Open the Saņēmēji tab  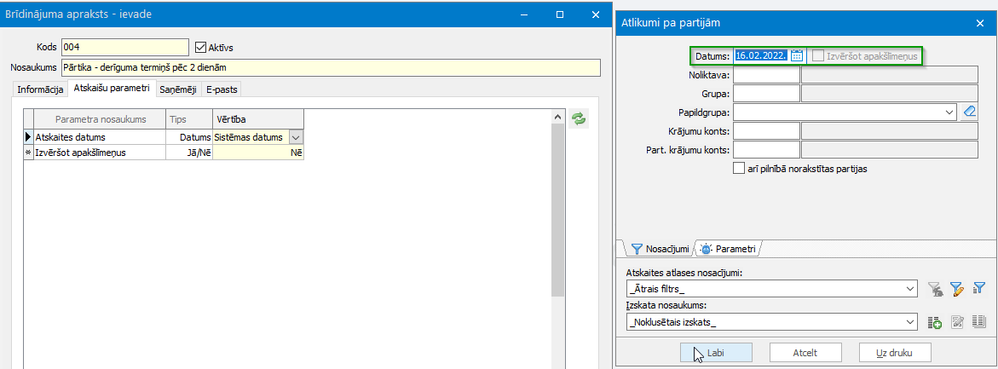click(178, 90)
